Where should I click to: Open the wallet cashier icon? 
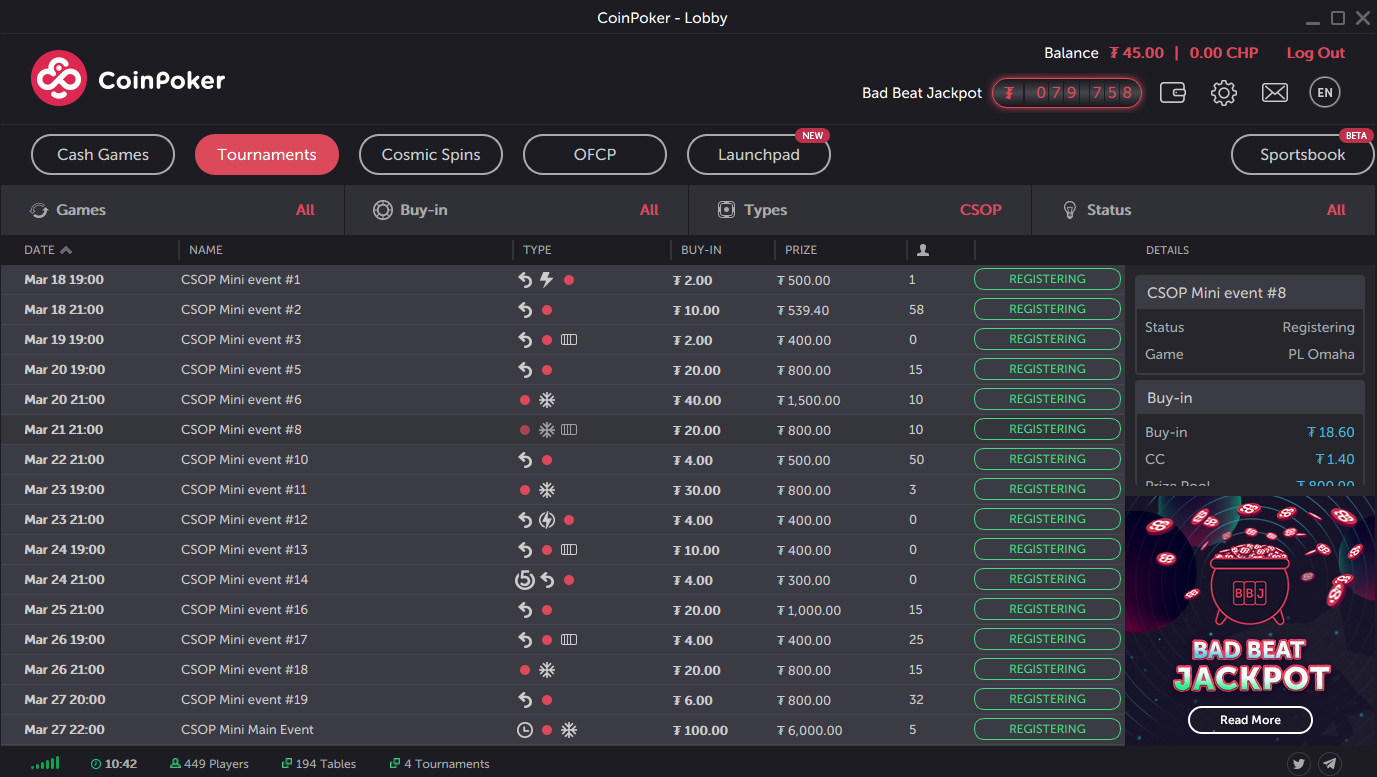tap(1173, 93)
